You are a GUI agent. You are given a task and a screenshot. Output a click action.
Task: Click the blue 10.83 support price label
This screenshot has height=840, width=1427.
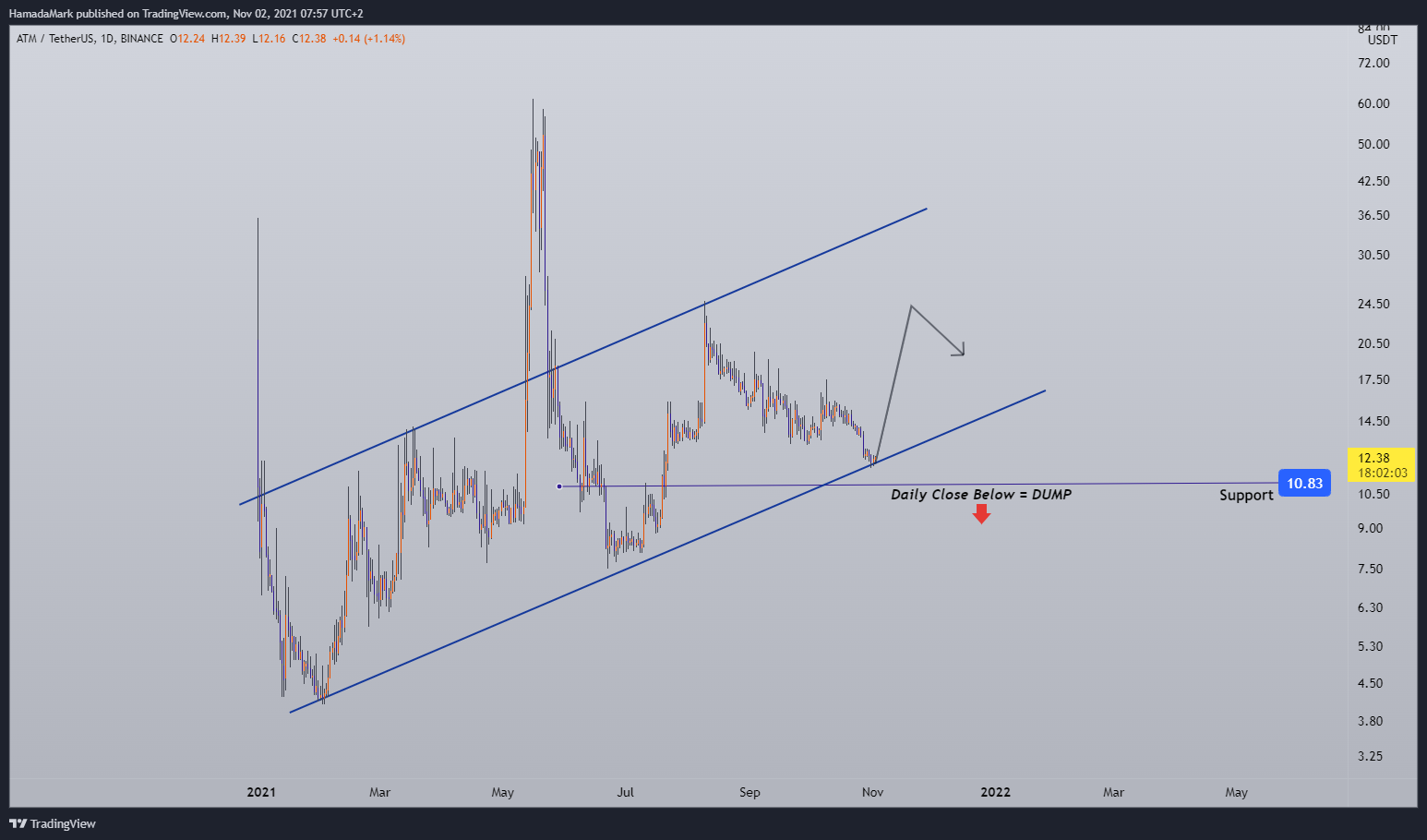coord(1304,484)
